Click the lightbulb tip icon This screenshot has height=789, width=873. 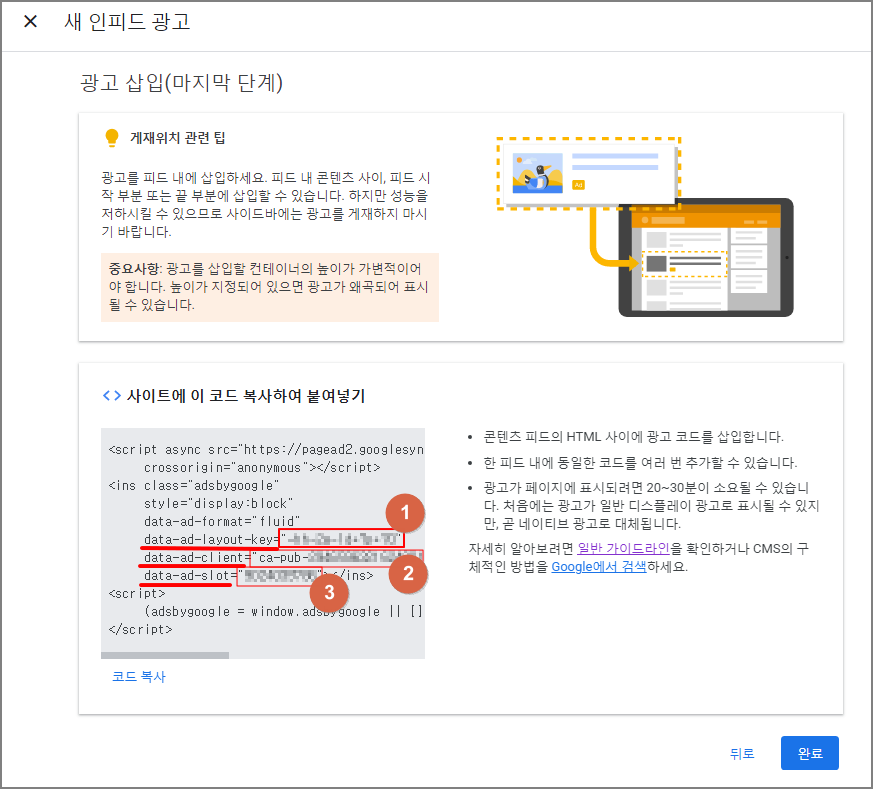coord(112,138)
